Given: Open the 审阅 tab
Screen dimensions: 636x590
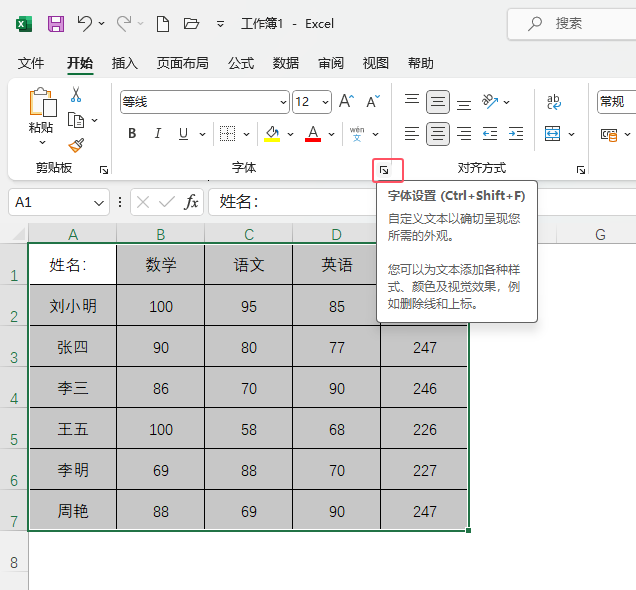Looking at the screenshot, I should 331,63.
